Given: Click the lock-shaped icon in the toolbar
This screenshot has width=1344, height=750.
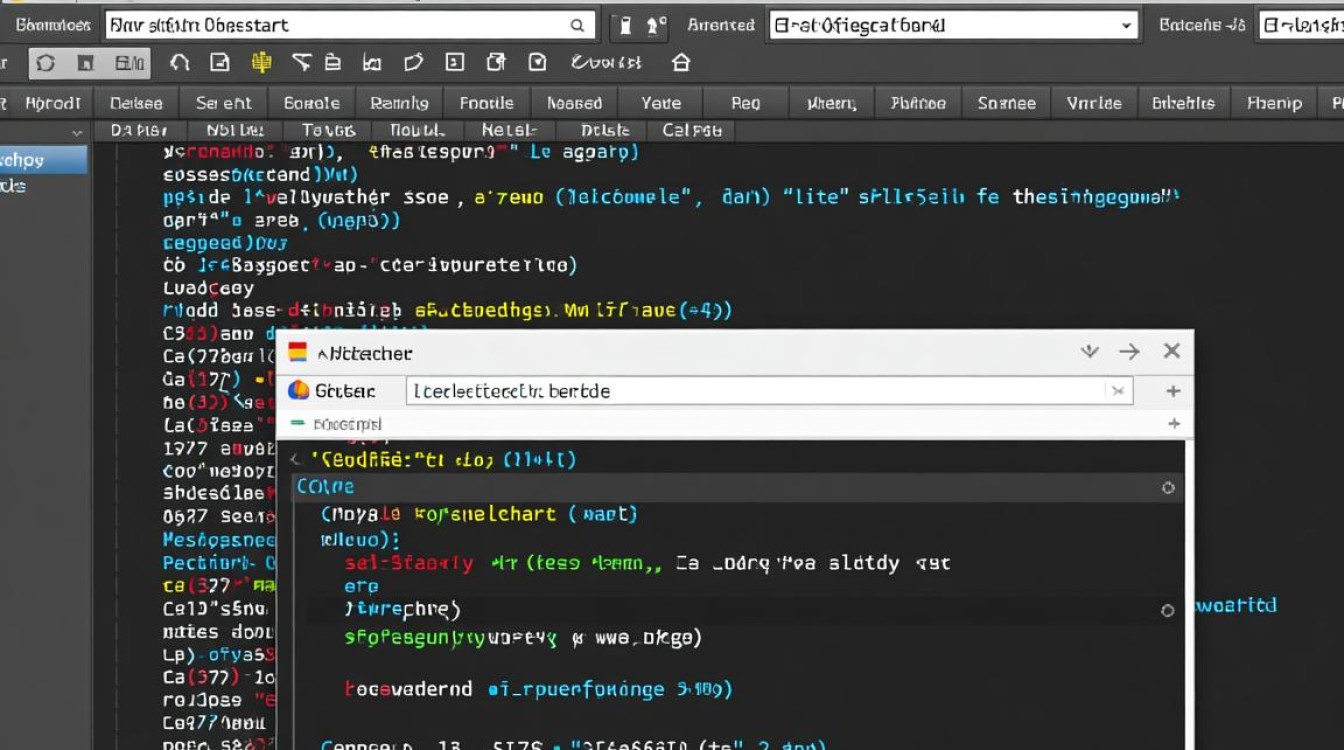Looking at the screenshot, I should tap(333, 63).
